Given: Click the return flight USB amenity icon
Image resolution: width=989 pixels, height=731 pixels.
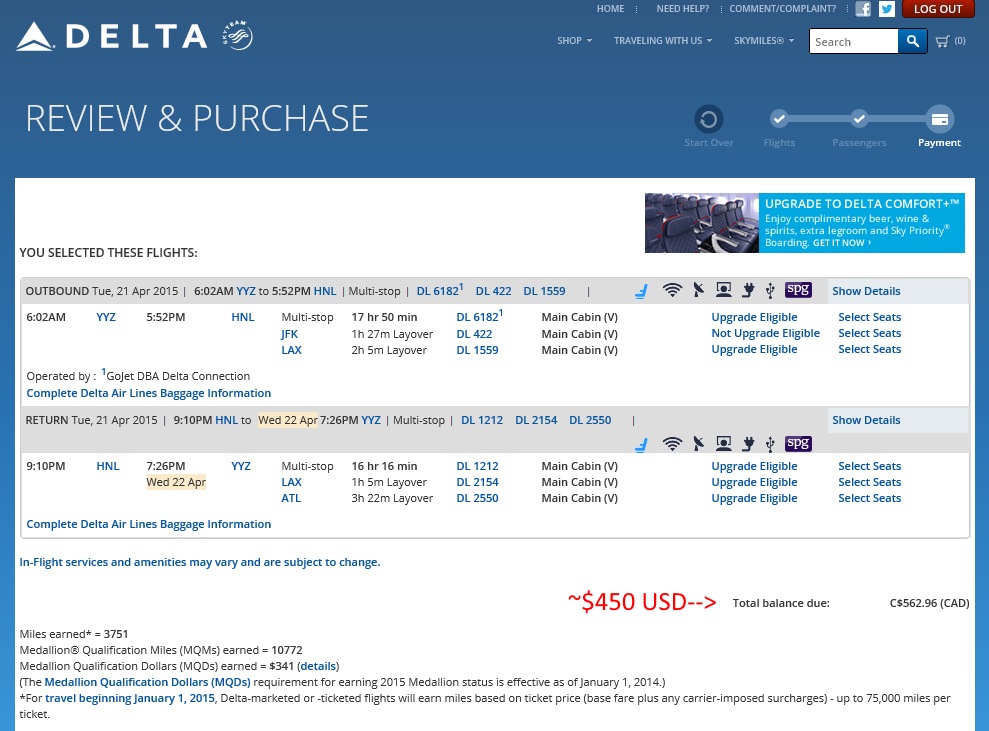Looking at the screenshot, I should coord(769,443).
